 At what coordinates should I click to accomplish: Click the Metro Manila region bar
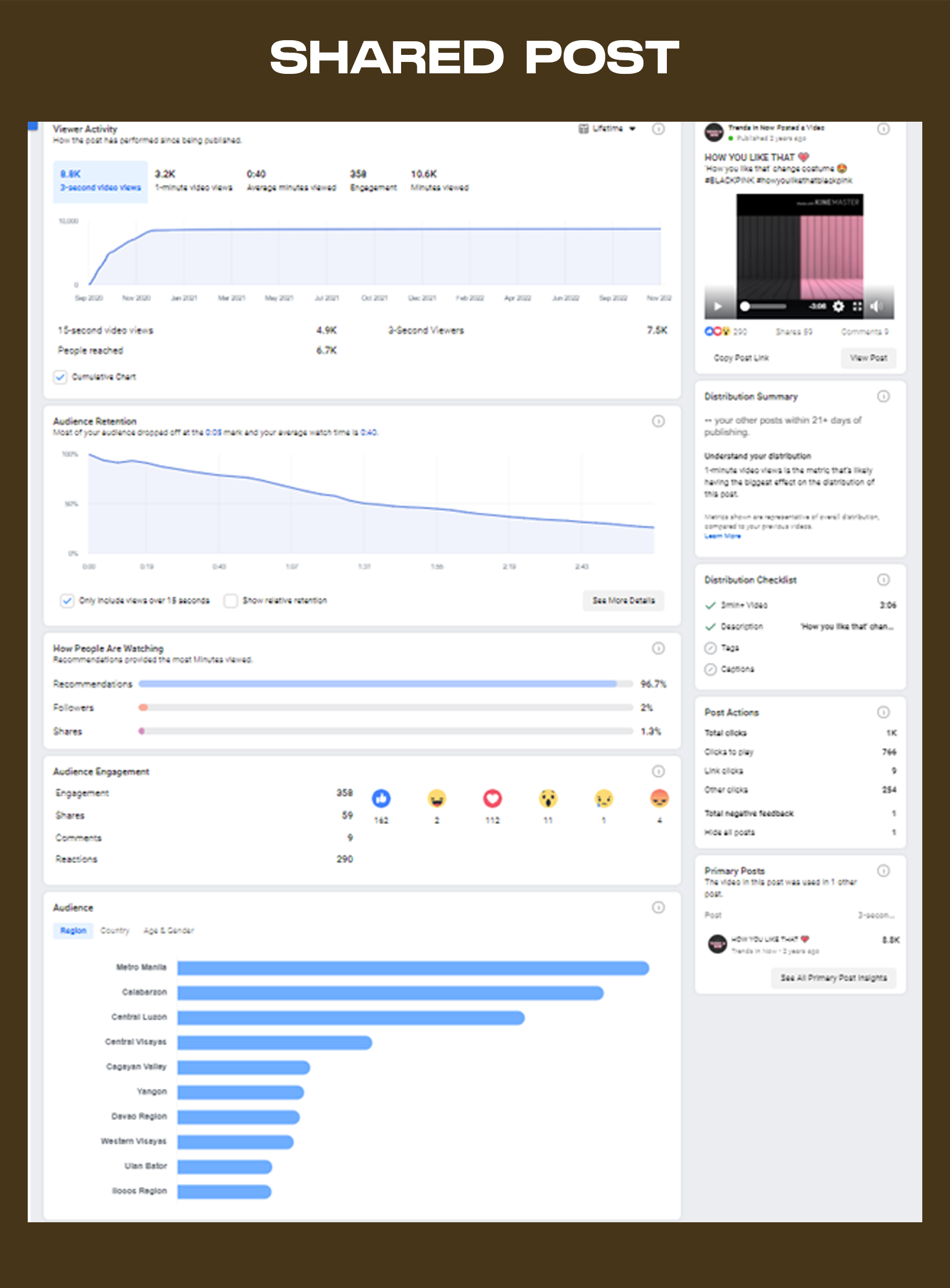click(413, 969)
